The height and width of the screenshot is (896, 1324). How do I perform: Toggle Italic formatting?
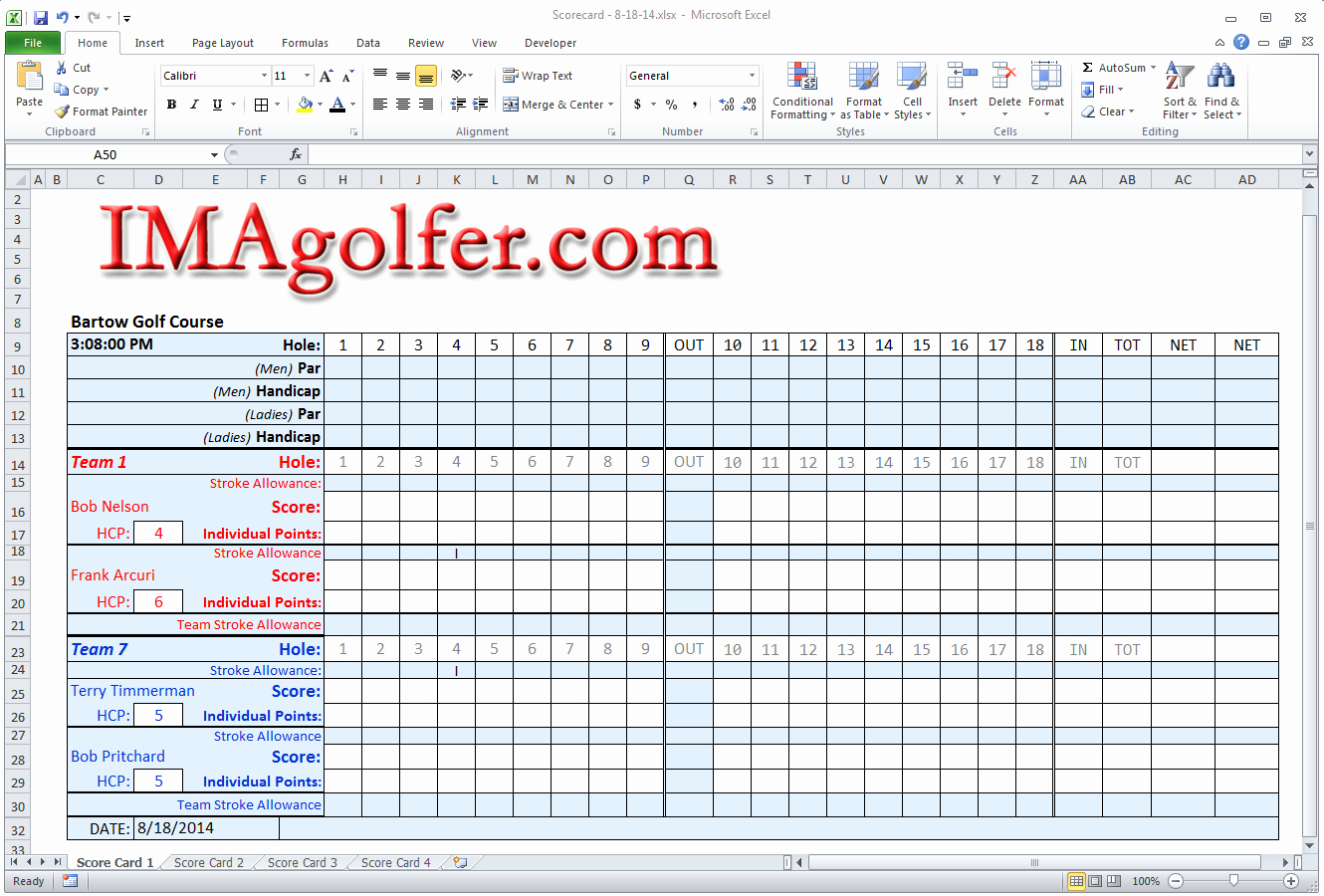point(194,105)
